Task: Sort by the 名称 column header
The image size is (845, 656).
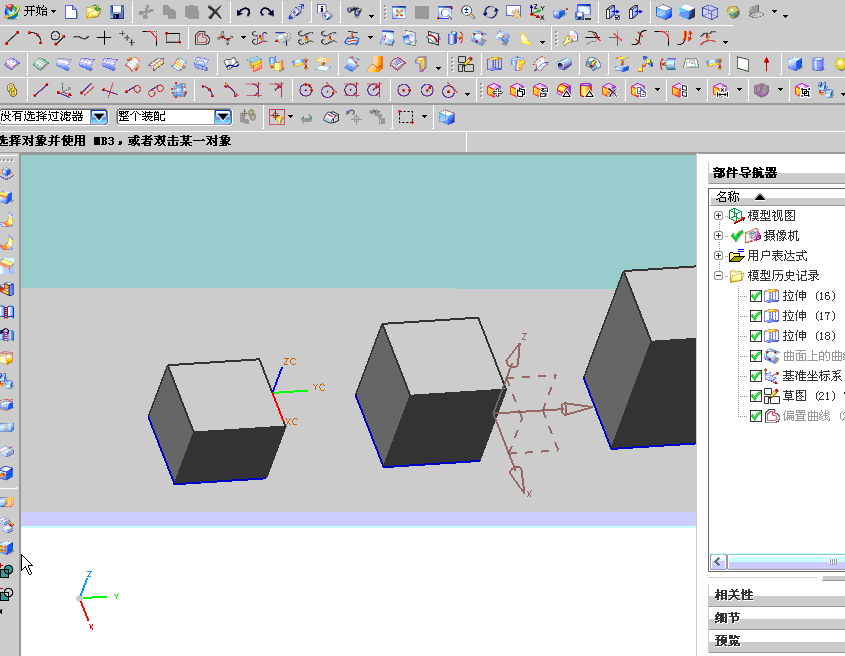Action: click(777, 196)
